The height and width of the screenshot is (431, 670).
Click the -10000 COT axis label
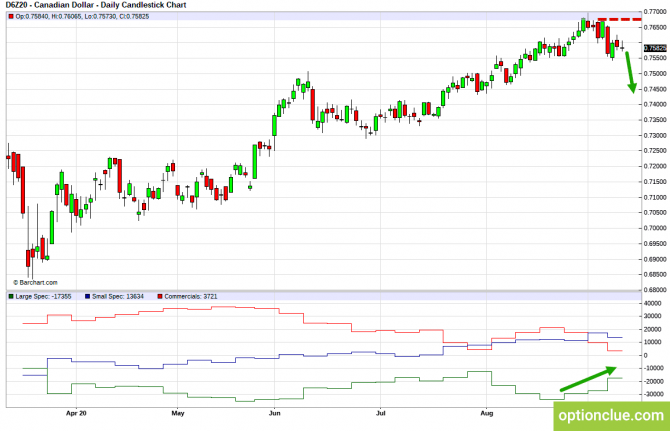(x=652, y=368)
